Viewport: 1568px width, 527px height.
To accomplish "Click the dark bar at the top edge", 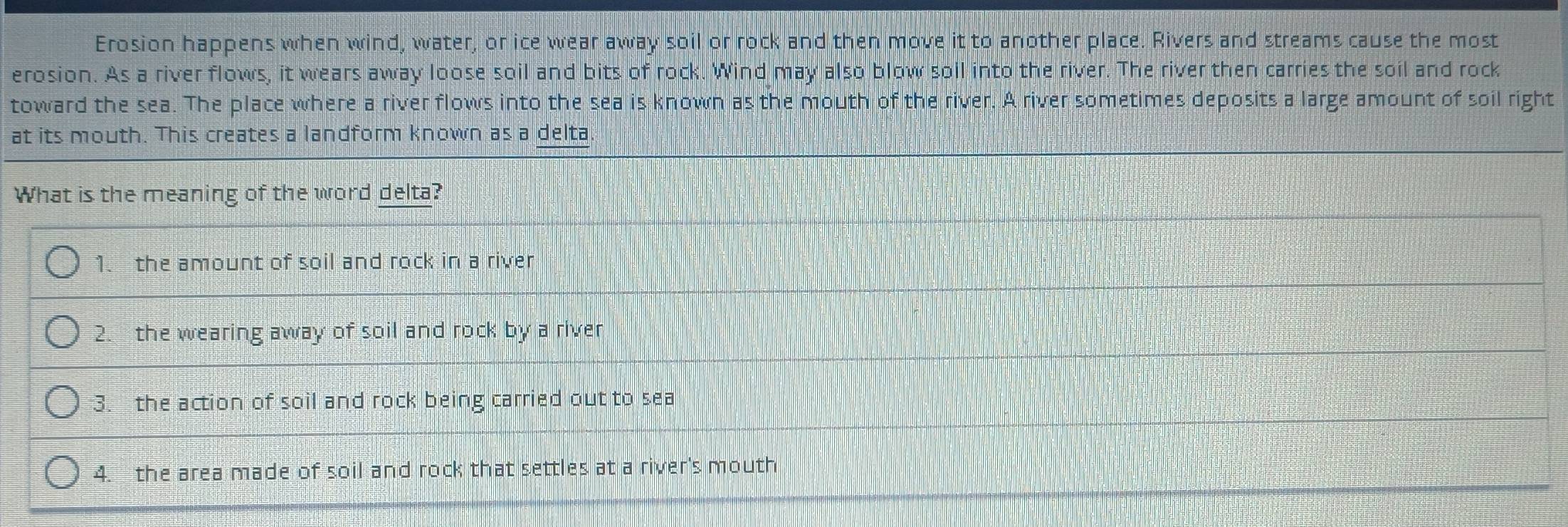I will click(x=784, y=4).
